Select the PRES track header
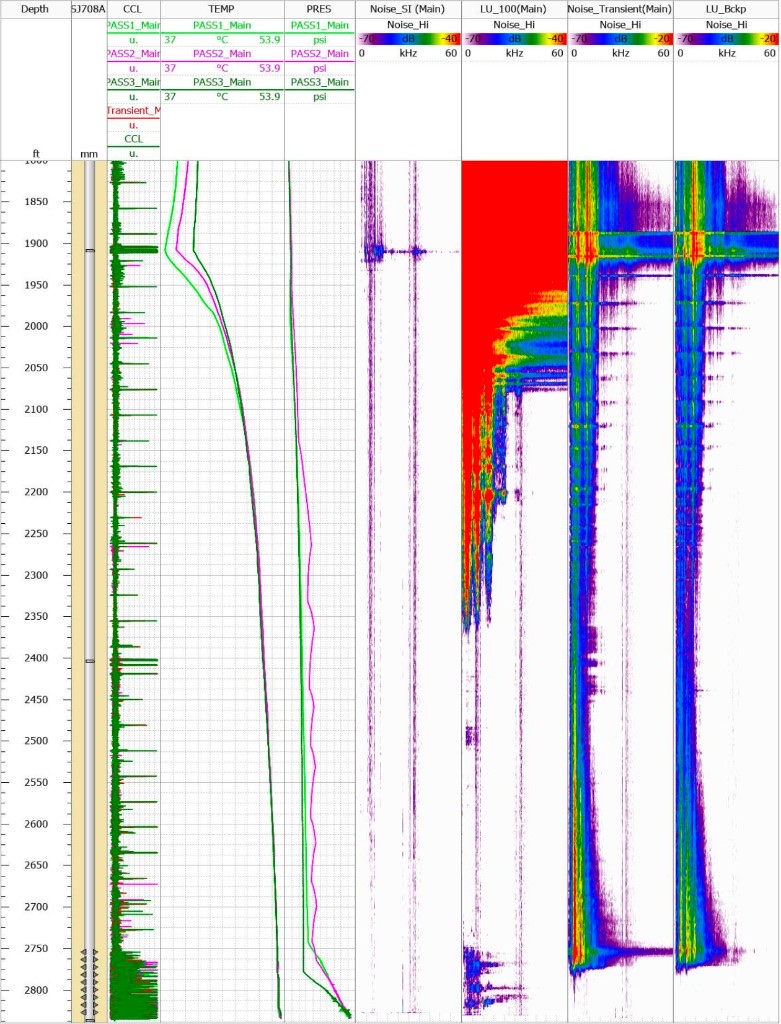Screen dimensions: 781x1024 coord(319,9)
